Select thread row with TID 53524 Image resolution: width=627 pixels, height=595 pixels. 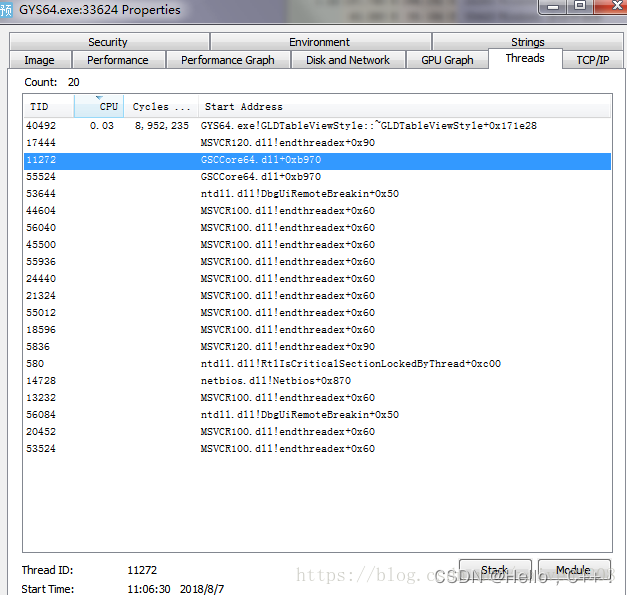[x=317, y=449]
